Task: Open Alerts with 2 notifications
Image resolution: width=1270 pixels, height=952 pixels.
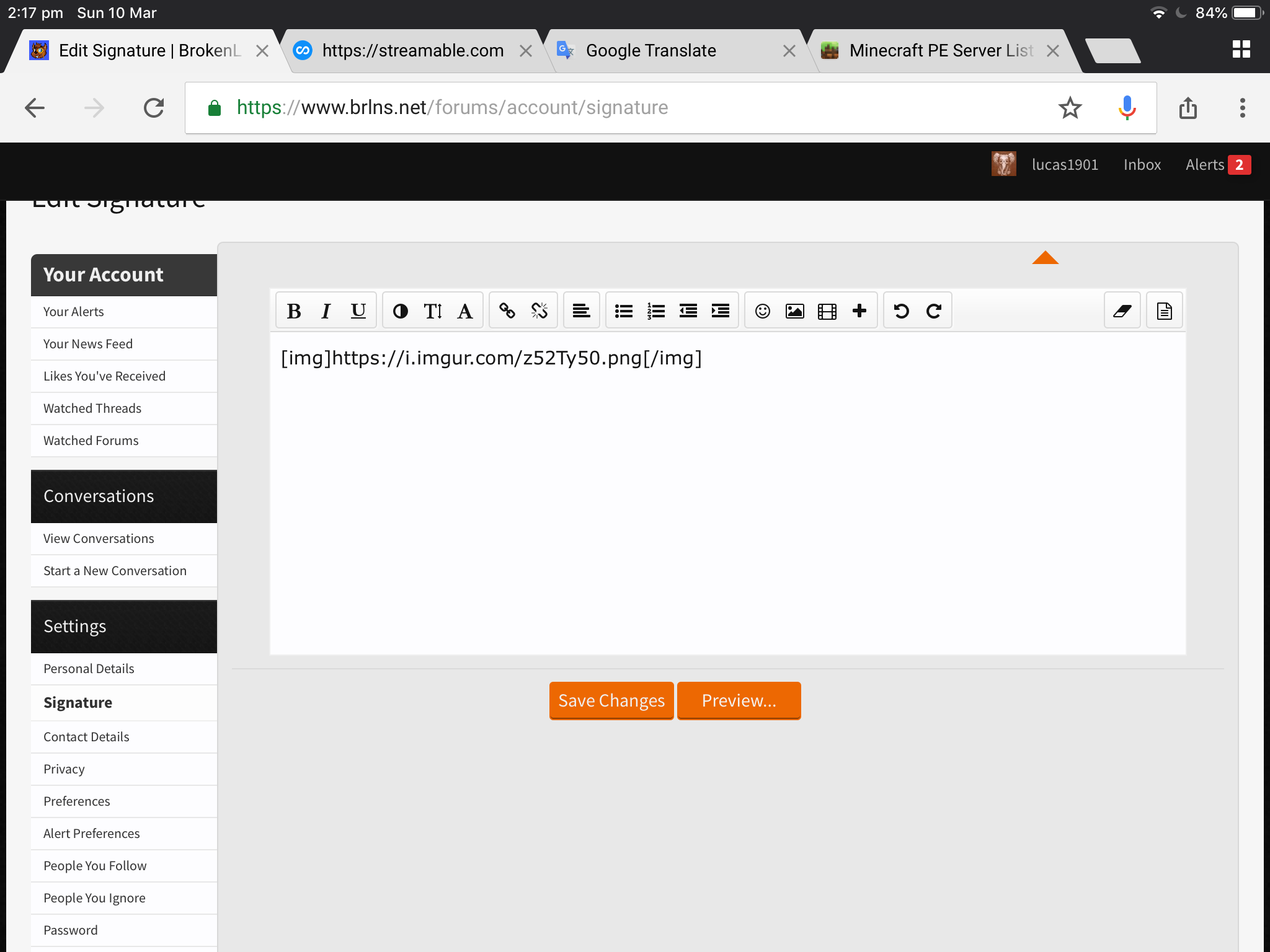Action: pos(1218,165)
